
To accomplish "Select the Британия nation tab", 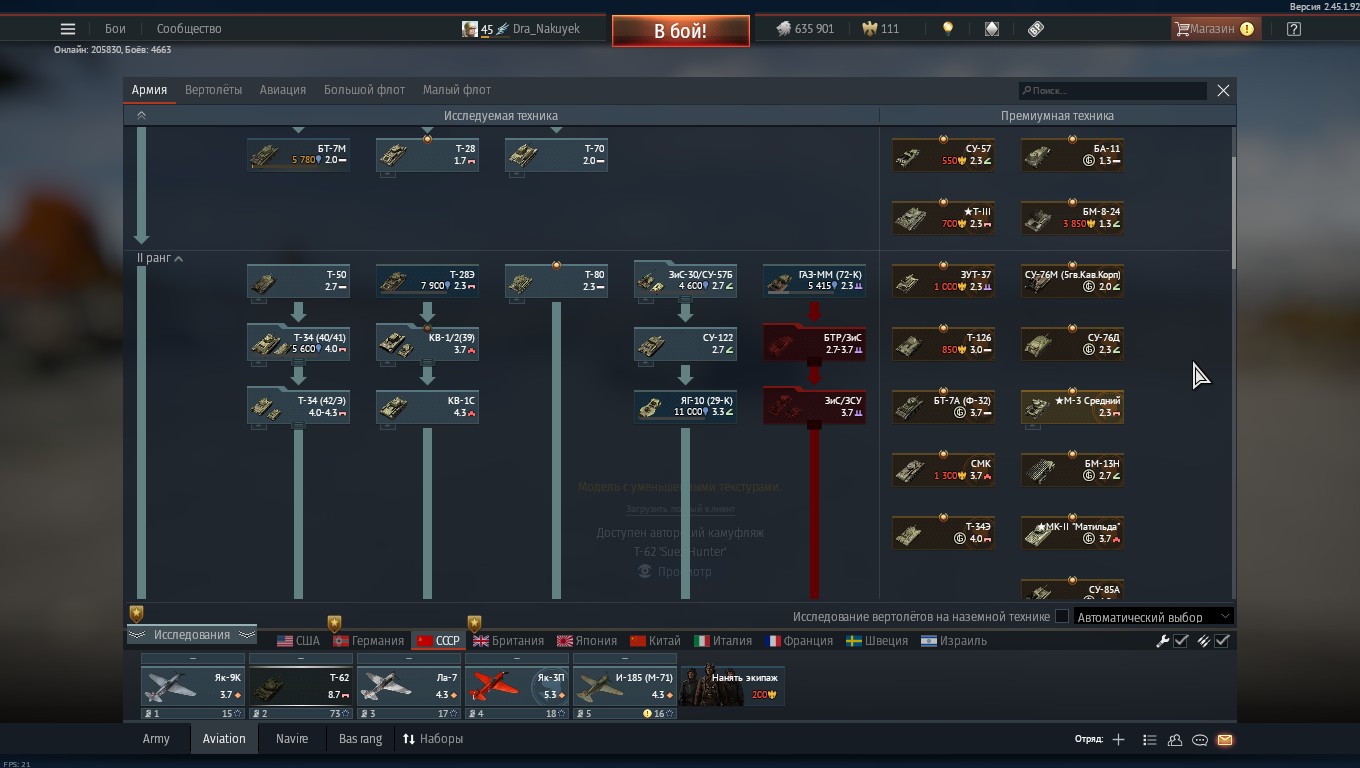I will coord(509,641).
